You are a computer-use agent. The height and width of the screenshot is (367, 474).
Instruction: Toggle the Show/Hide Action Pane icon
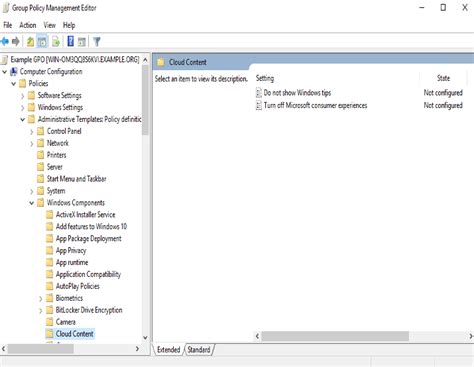(x=82, y=42)
